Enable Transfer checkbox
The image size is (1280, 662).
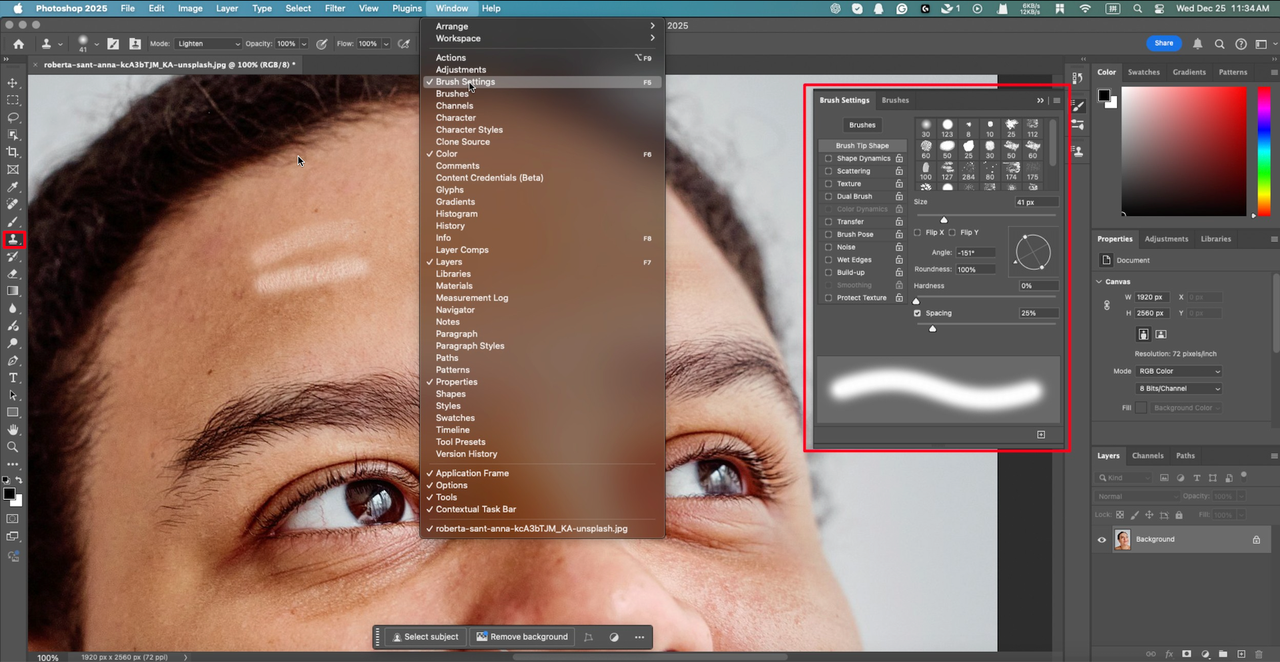pos(828,222)
